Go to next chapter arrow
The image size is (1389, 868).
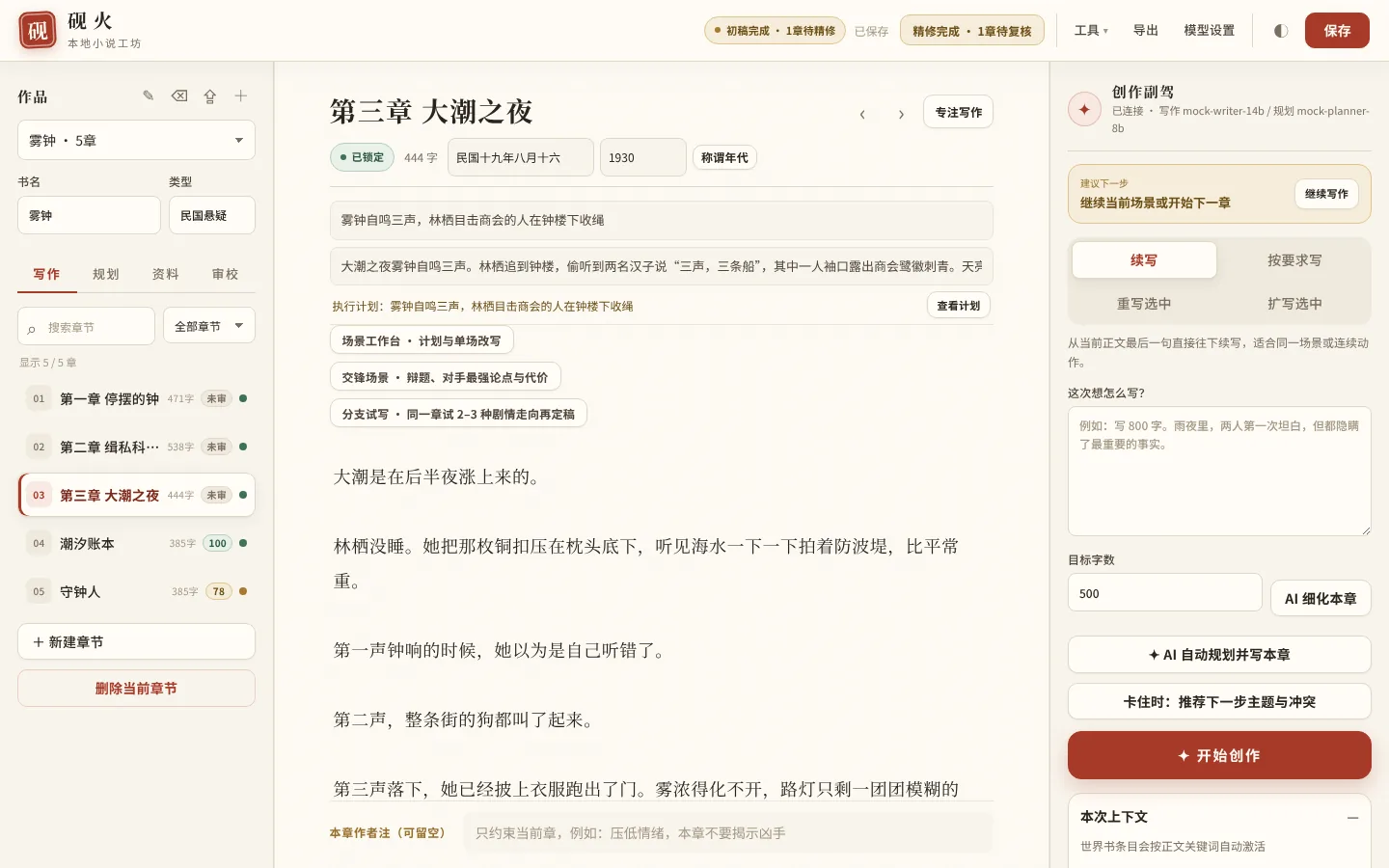pyautogui.click(x=901, y=114)
